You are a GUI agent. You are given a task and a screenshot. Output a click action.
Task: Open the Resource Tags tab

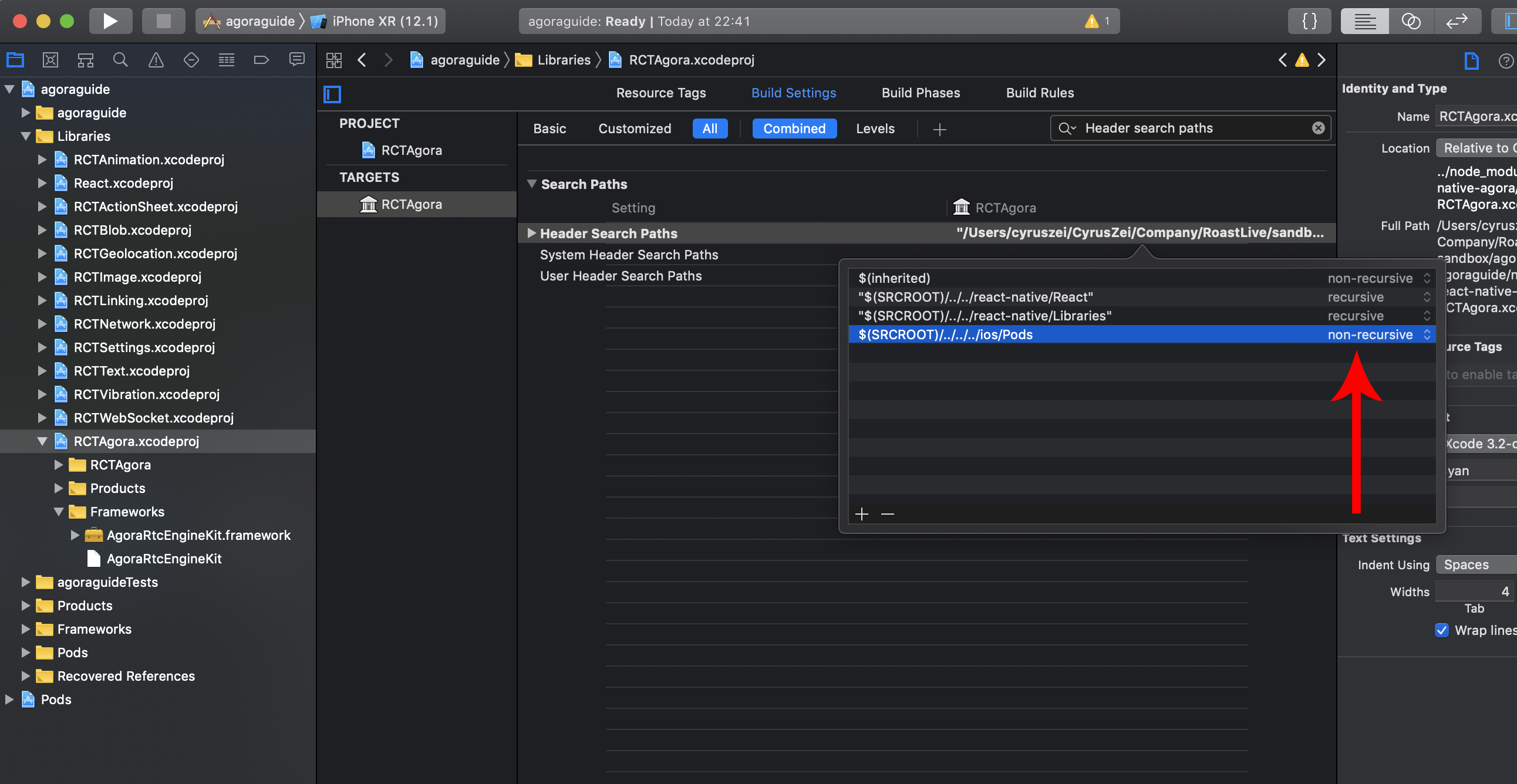point(660,92)
